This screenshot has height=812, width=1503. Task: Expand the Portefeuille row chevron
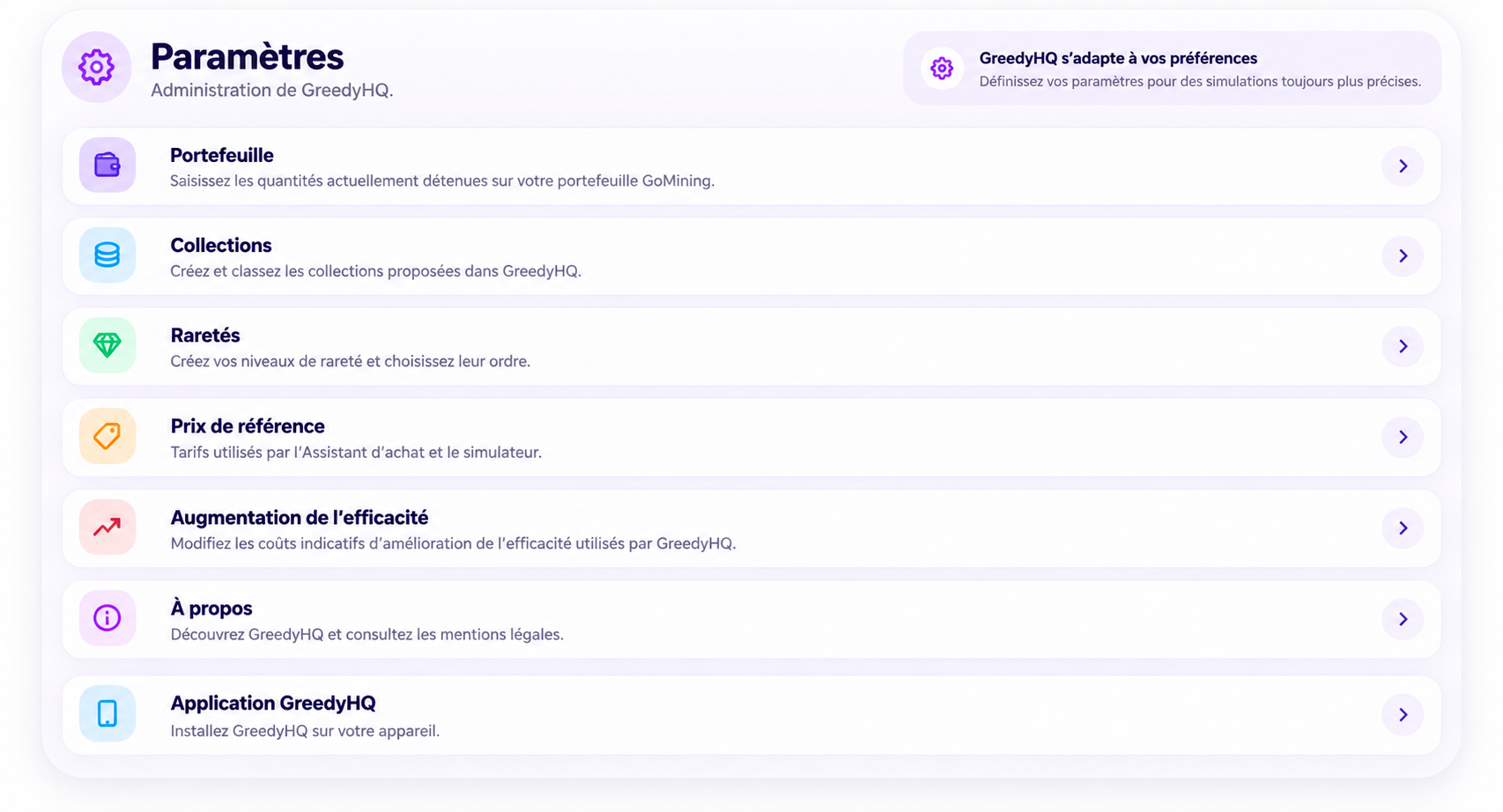(x=1403, y=166)
